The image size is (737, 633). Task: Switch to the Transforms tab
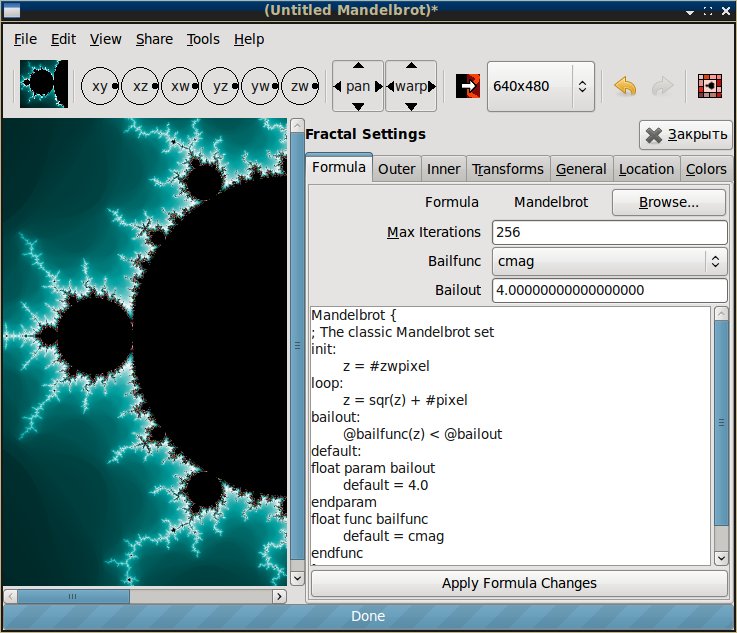click(508, 169)
